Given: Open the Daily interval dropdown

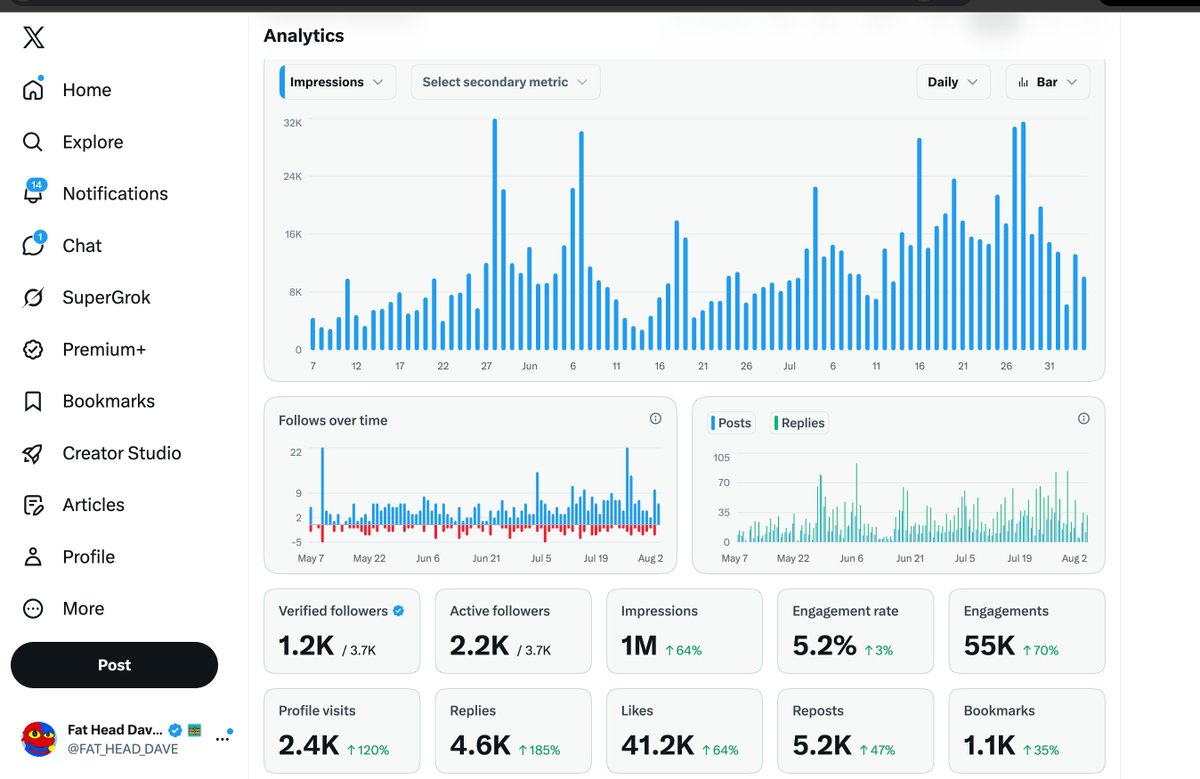Looking at the screenshot, I should 953,82.
